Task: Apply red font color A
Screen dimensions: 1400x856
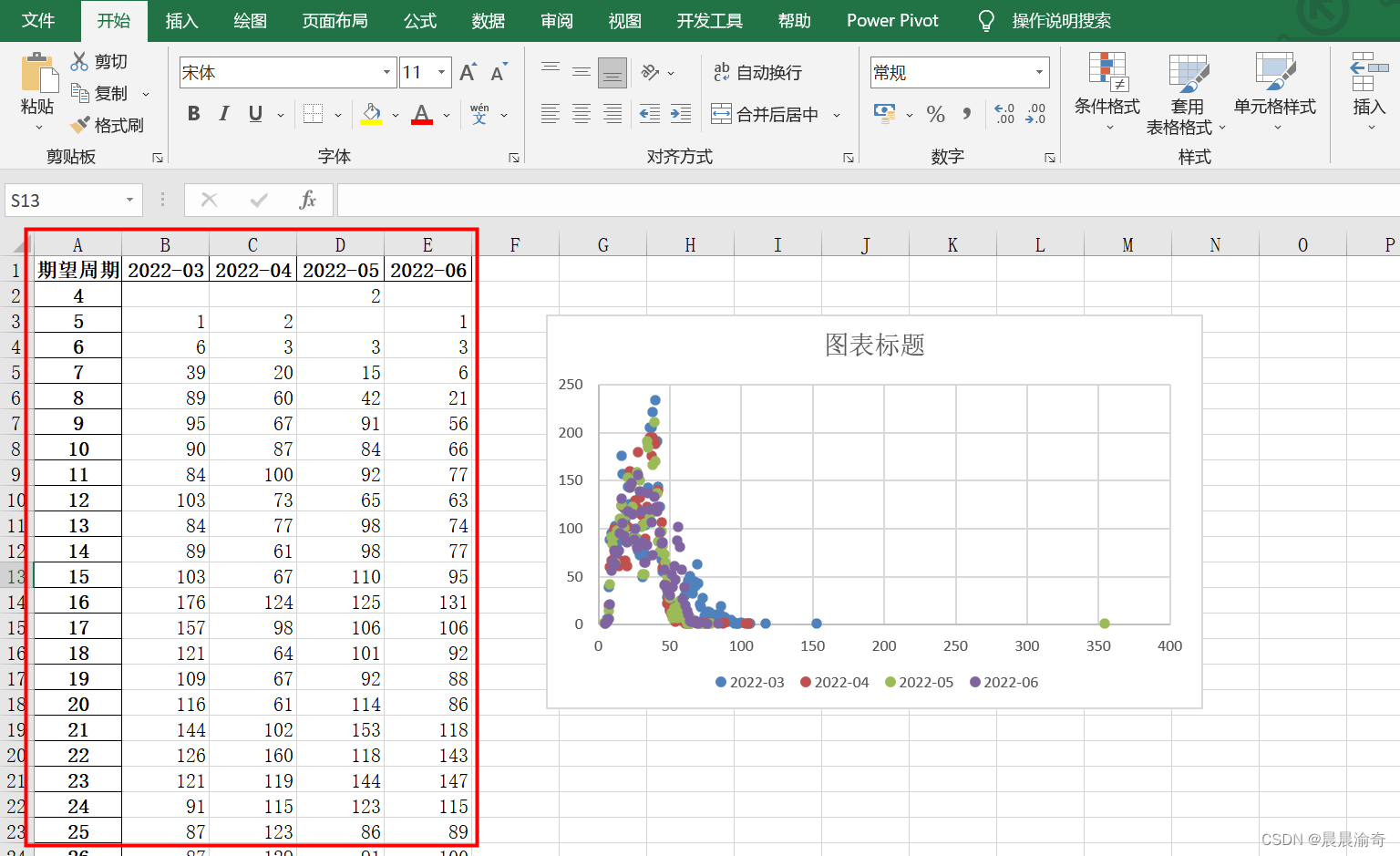Action: pyautogui.click(x=422, y=114)
